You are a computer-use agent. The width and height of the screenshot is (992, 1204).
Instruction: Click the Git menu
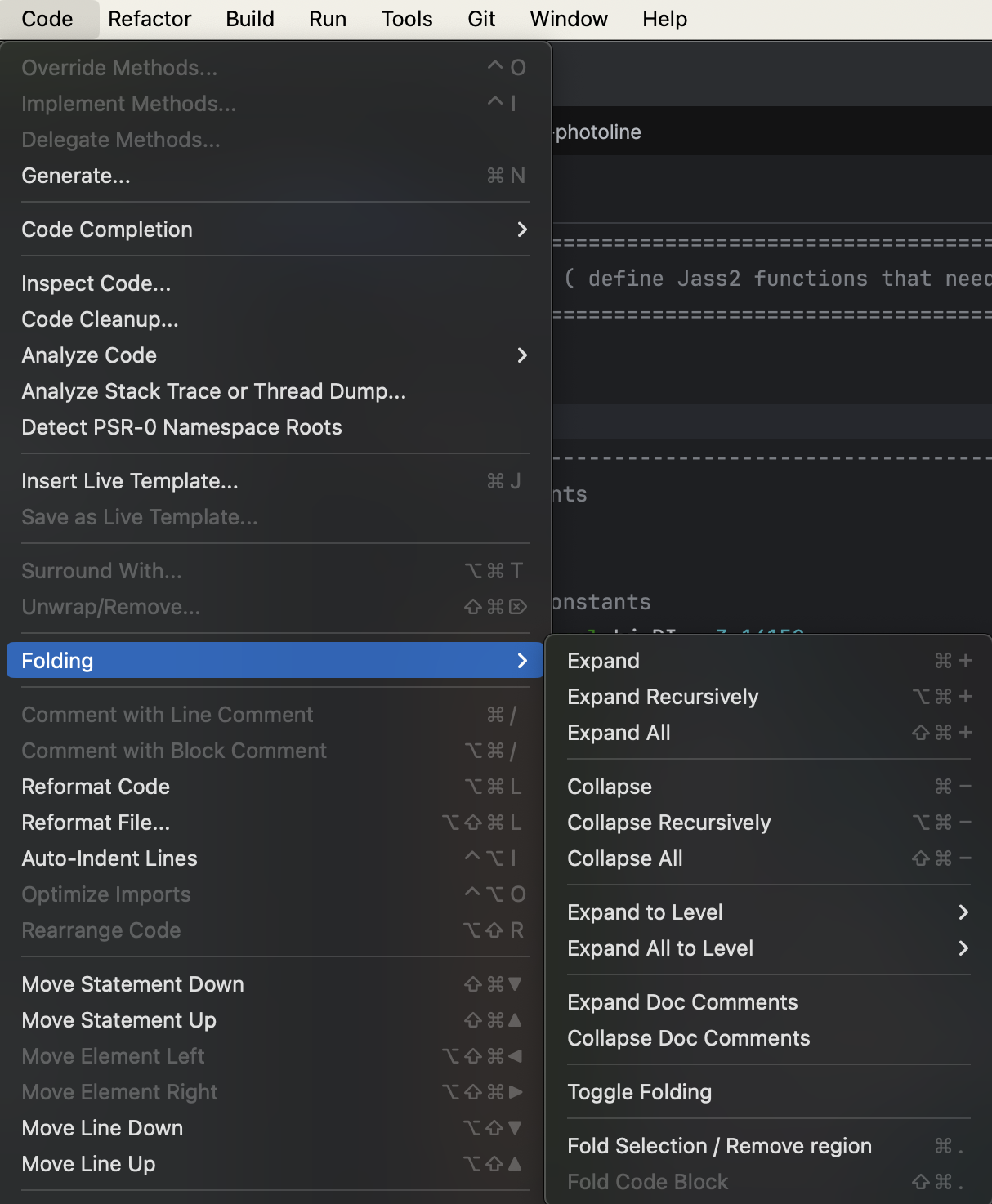tap(481, 19)
